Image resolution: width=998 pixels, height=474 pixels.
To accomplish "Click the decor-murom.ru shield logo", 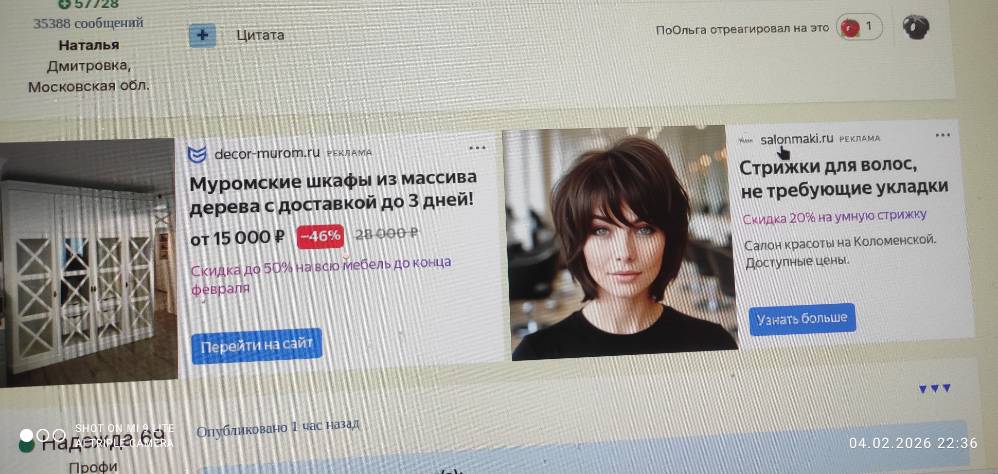I will 197,154.
